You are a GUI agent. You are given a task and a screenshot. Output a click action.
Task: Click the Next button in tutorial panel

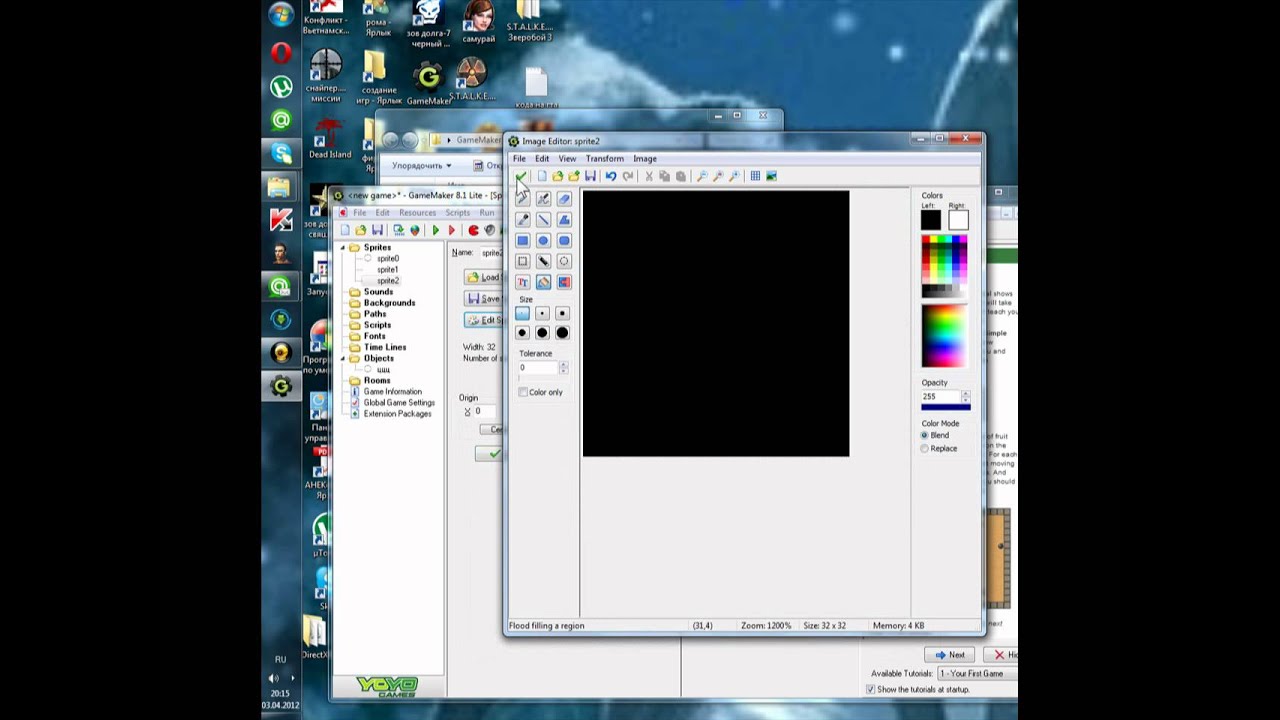[949, 655]
